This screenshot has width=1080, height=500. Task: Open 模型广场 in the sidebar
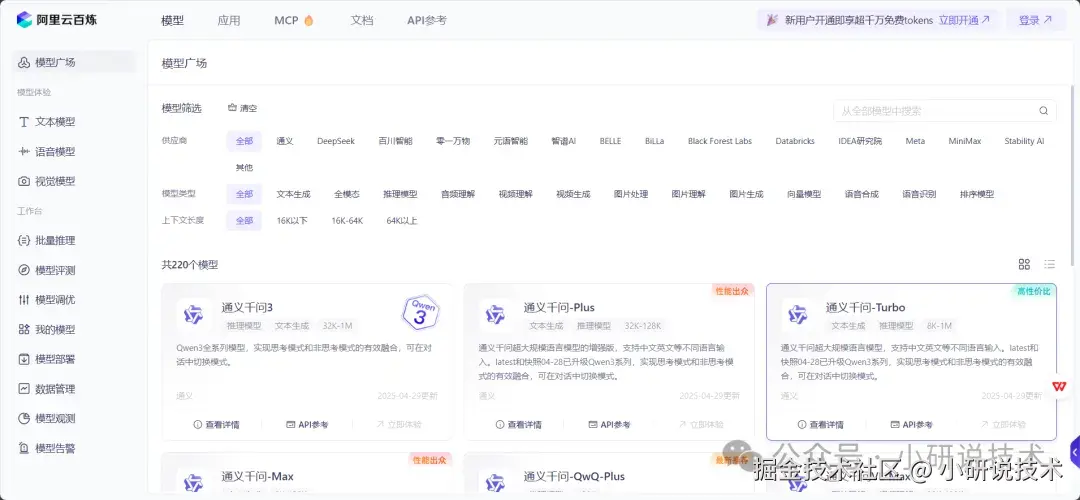(x=74, y=62)
